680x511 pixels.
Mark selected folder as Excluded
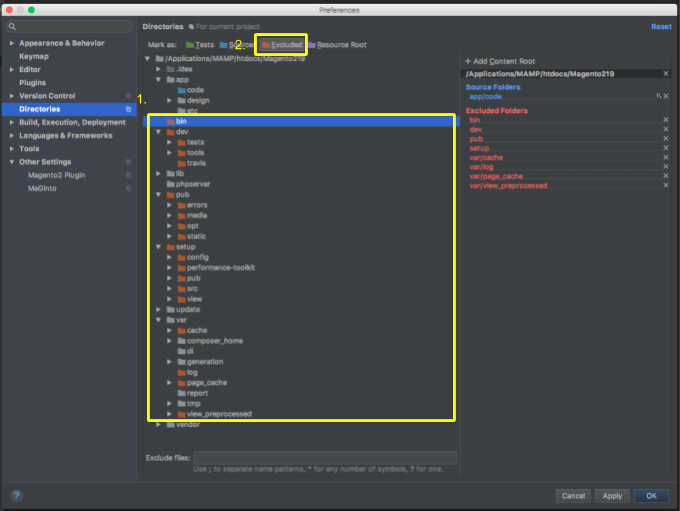tap(282, 45)
